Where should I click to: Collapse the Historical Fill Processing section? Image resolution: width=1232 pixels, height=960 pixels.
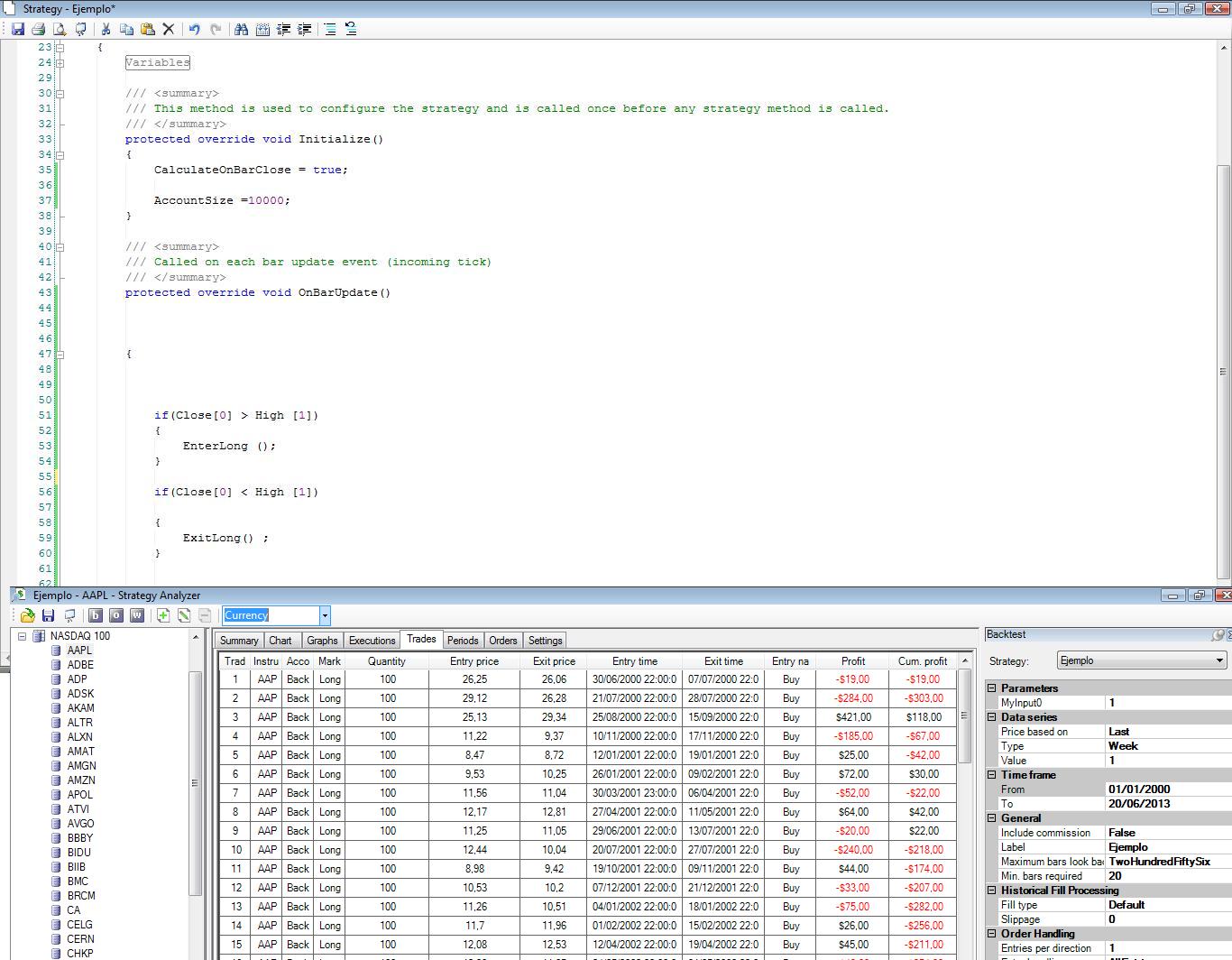(992, 891)
